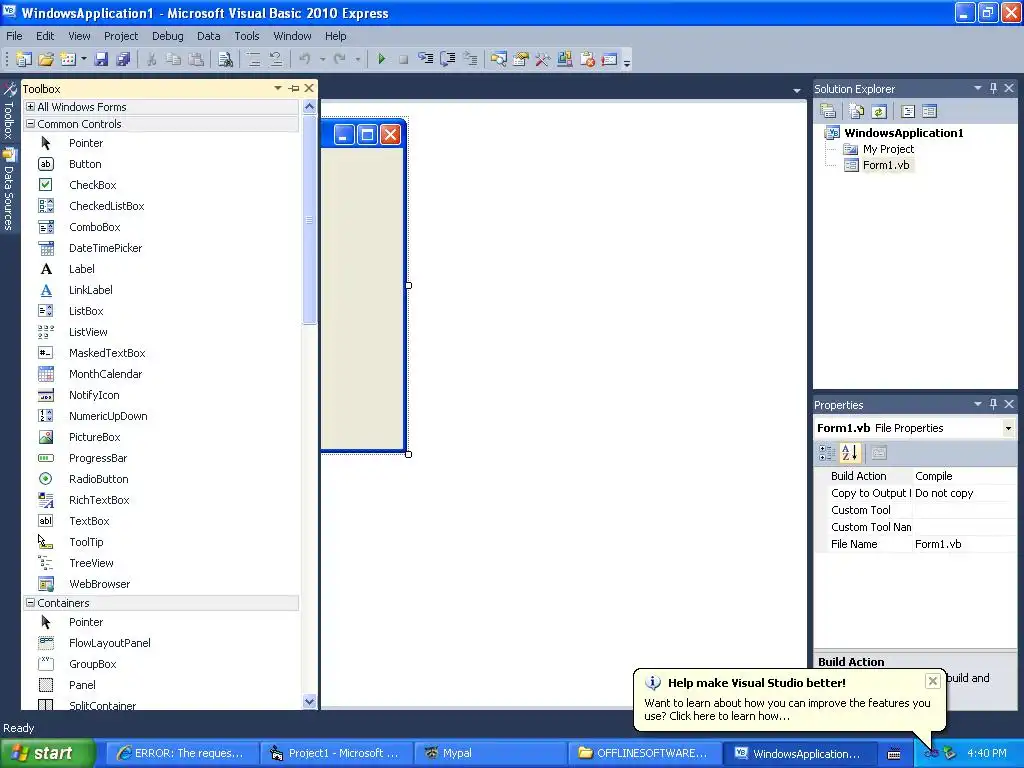Screen dimensions: 1024x768
Task: Open Solution Explorer window position dropdown
Action: coord(978,88)
